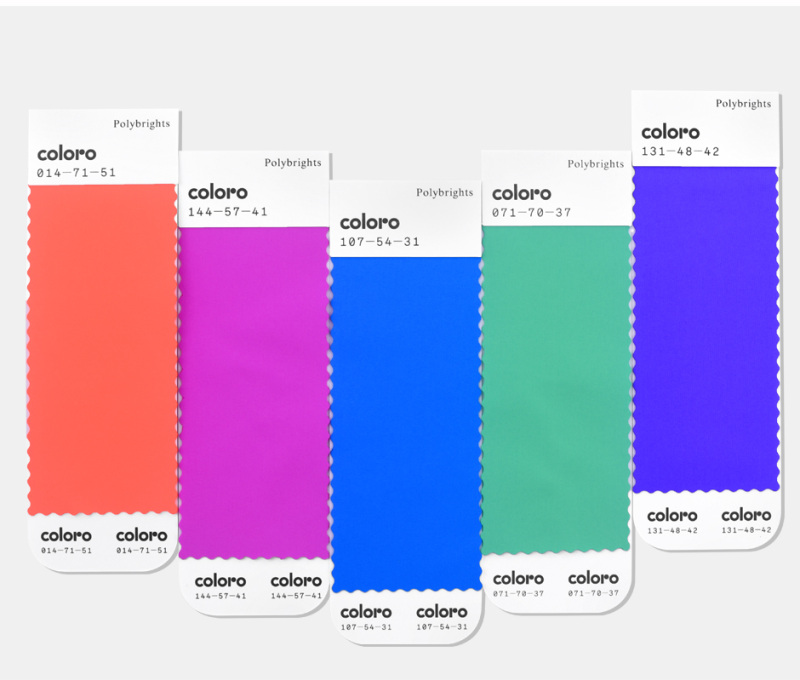
Task: Click the Polybrights label on the red card
Action: coord(141,124)
